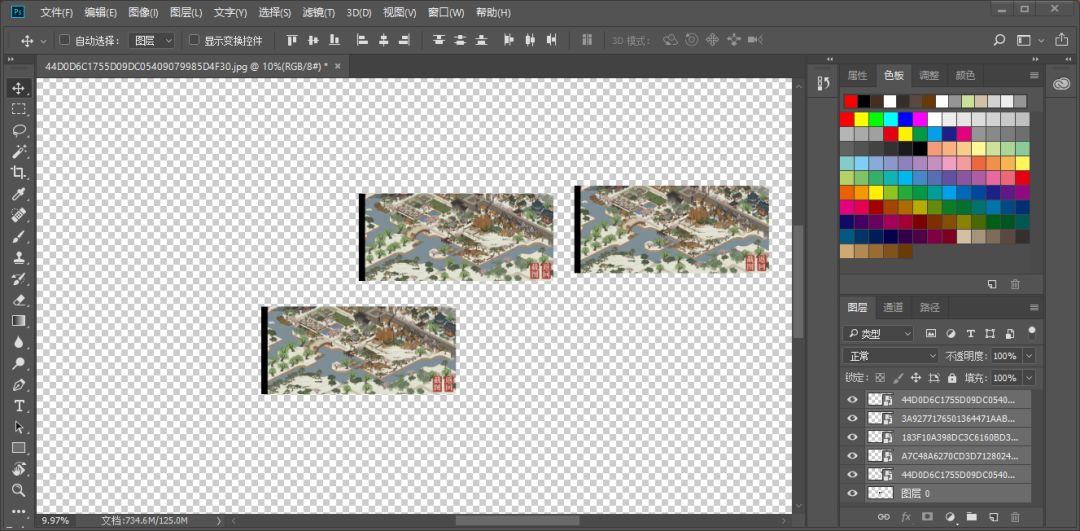Open the 正常 blend mode dropdown
1080x531 pixels.
tap(891, 356)
